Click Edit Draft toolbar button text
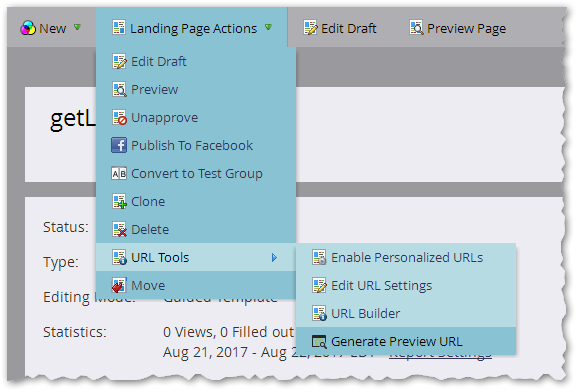The image size is (578, 392). pos(348,28)
